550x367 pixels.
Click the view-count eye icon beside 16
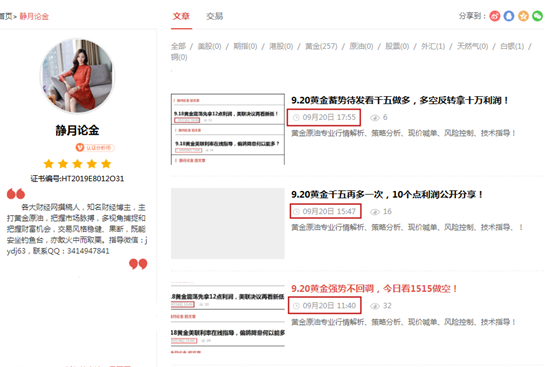point(375,212)
